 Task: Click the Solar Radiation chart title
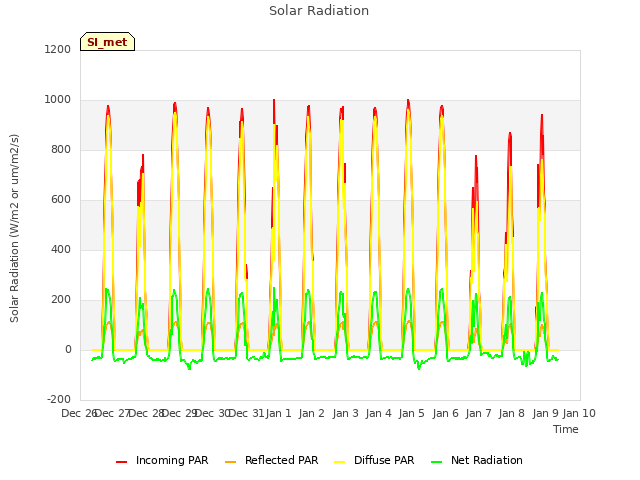click(x=319, y=11)
